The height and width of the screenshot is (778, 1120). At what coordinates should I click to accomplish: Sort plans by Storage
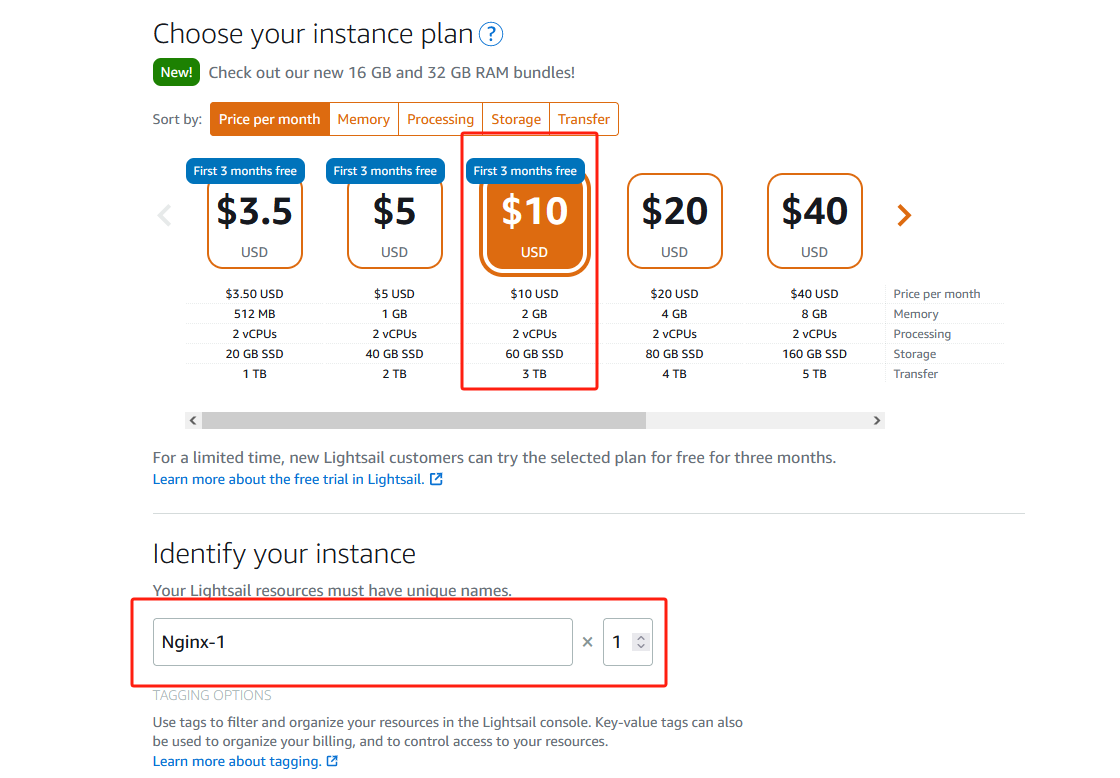pyautogui.click(x=516, y=119)
